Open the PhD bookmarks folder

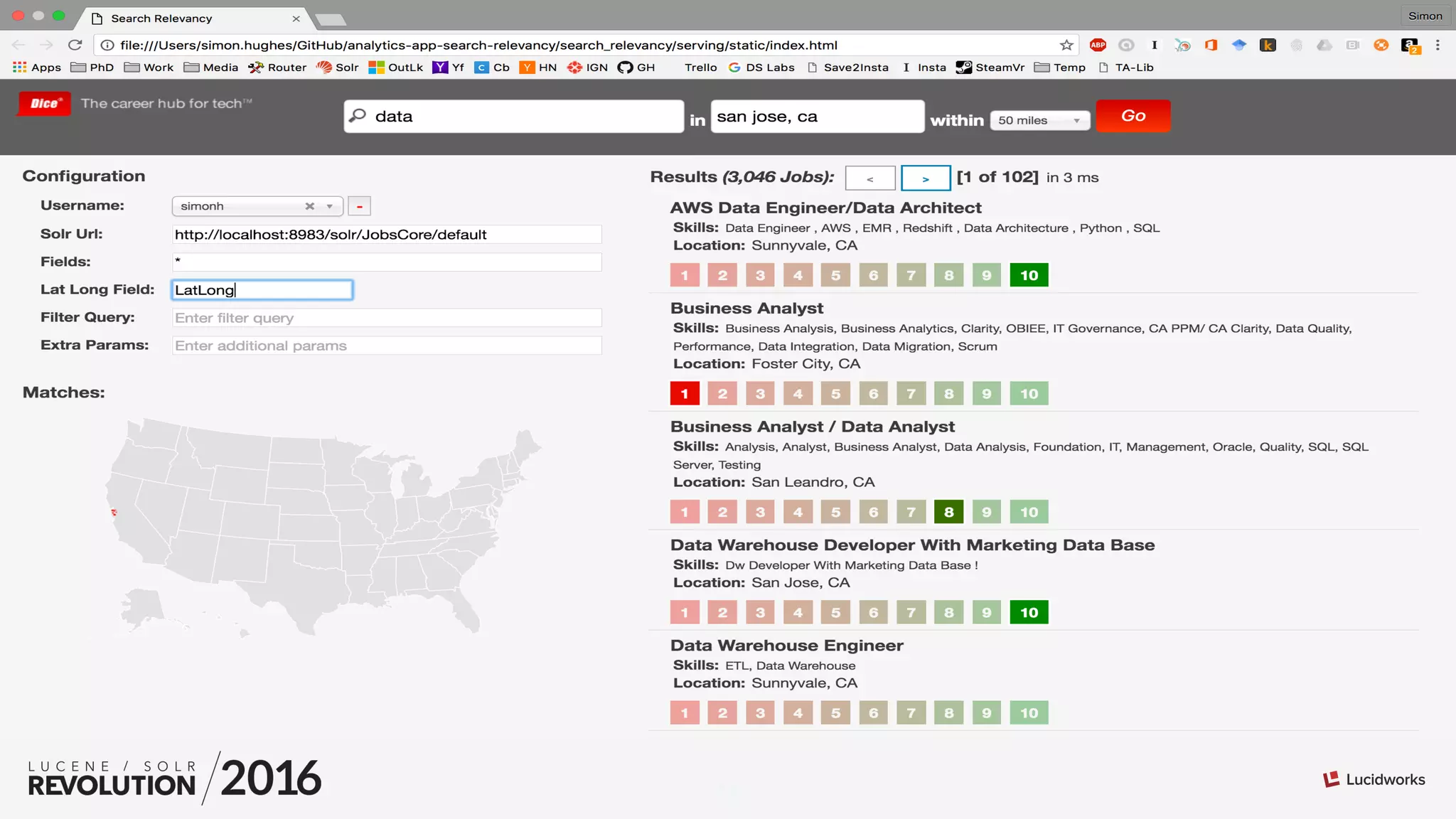pyautogui.click(x=92, y=68)
